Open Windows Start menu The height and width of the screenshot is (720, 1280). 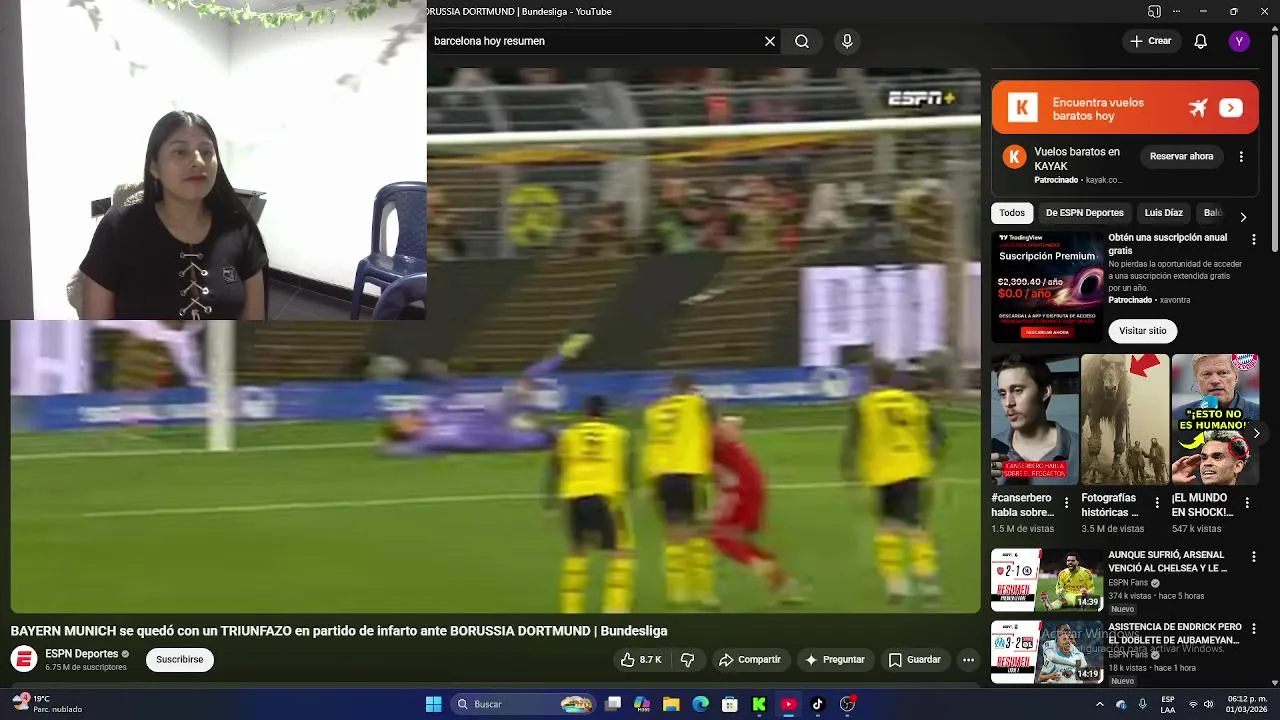(434, 704)
